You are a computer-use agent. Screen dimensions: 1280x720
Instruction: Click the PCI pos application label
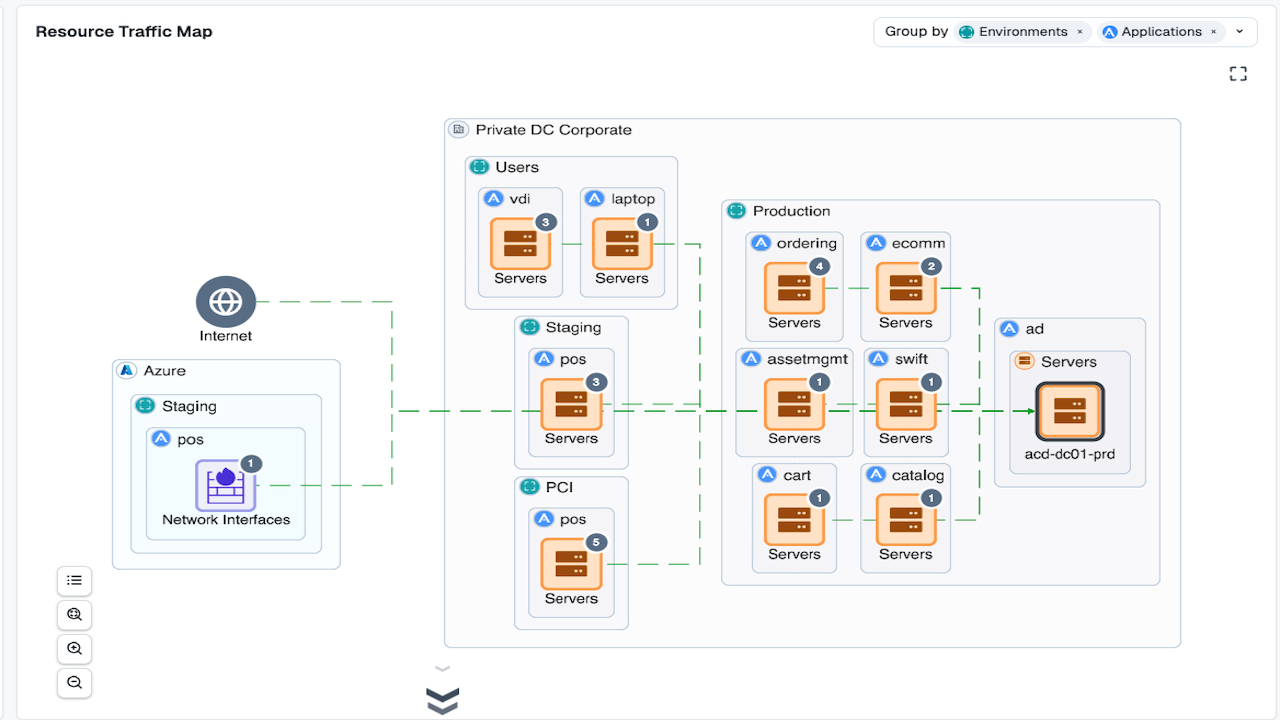[573, 519]
